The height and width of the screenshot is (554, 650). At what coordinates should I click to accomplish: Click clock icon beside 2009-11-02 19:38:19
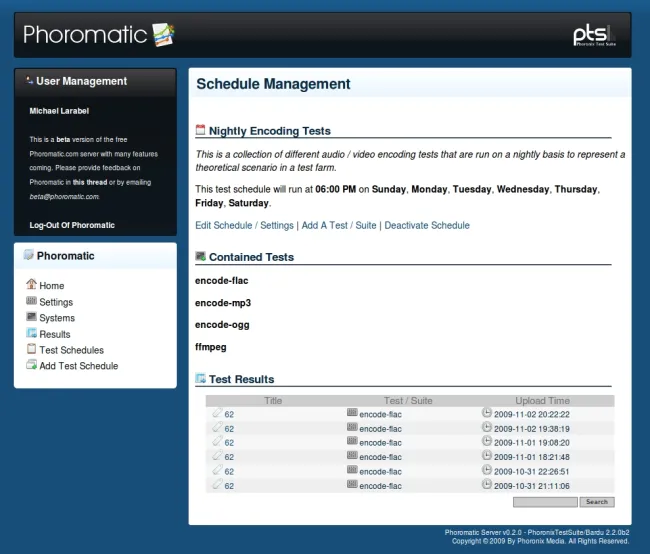click(x=486, y=427)
